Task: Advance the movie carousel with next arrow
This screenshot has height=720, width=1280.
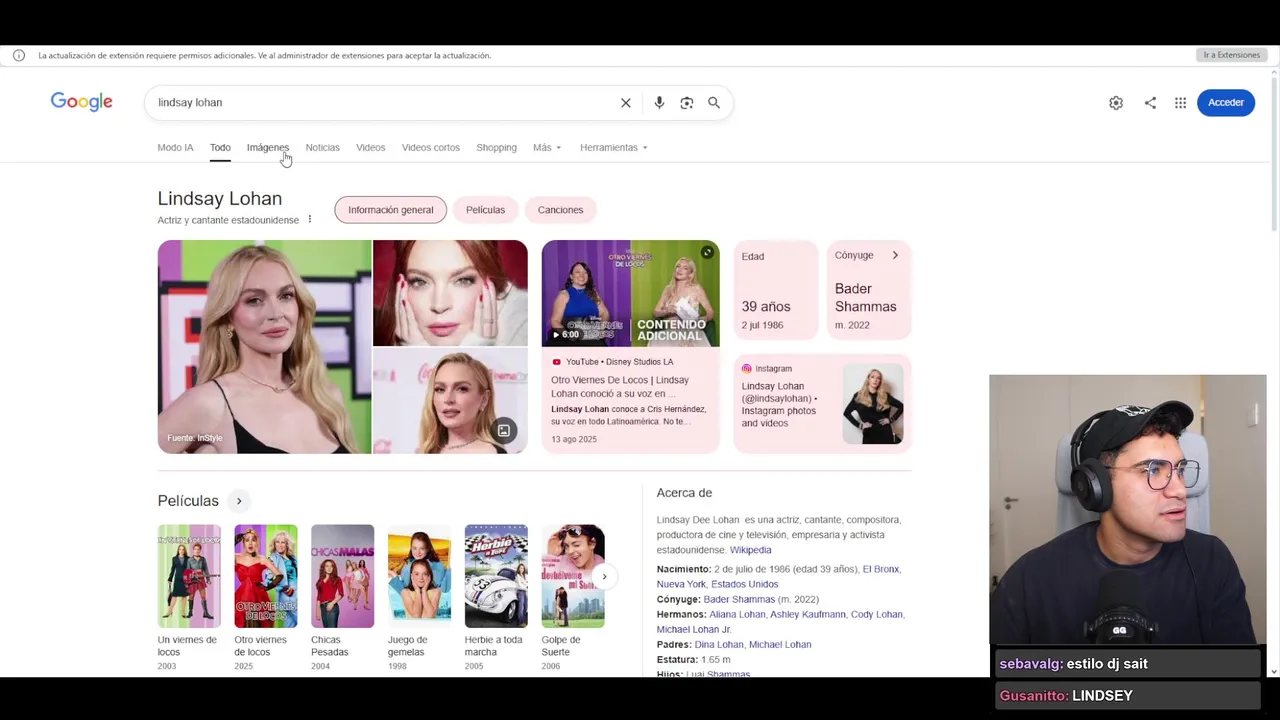Action: click(604, 577)
